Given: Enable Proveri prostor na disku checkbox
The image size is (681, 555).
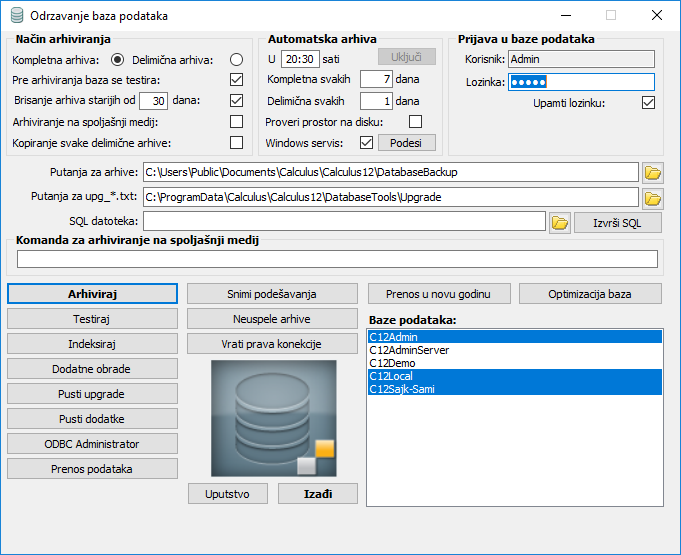Looking at the screenshot, I should [x=415, y=122].
